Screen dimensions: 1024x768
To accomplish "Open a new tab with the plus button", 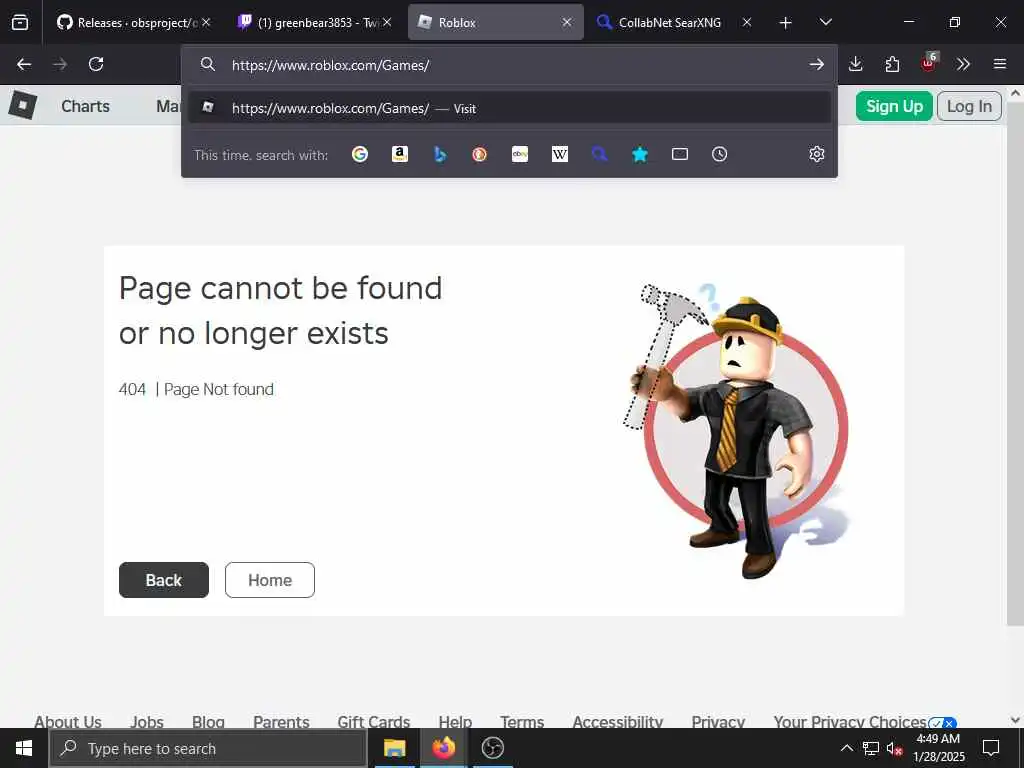I will click(x=786, y=23).
